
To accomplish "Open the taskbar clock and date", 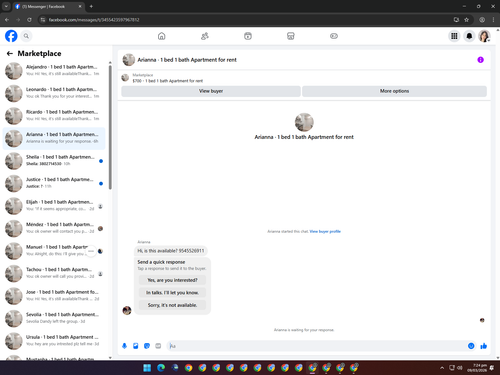I will (x=478, y=368).
